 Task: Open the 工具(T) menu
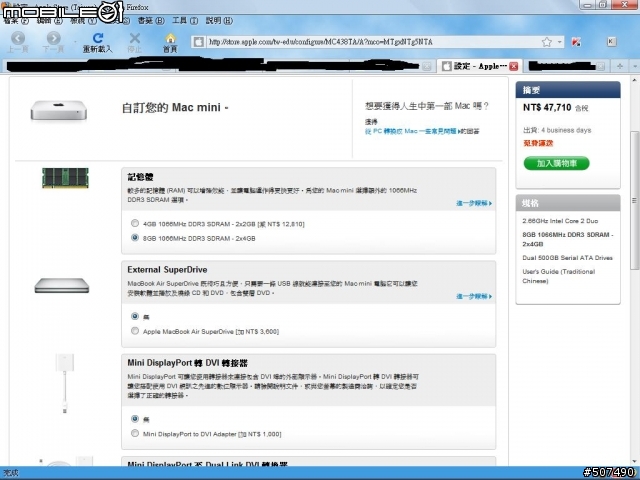click(184, 20)
